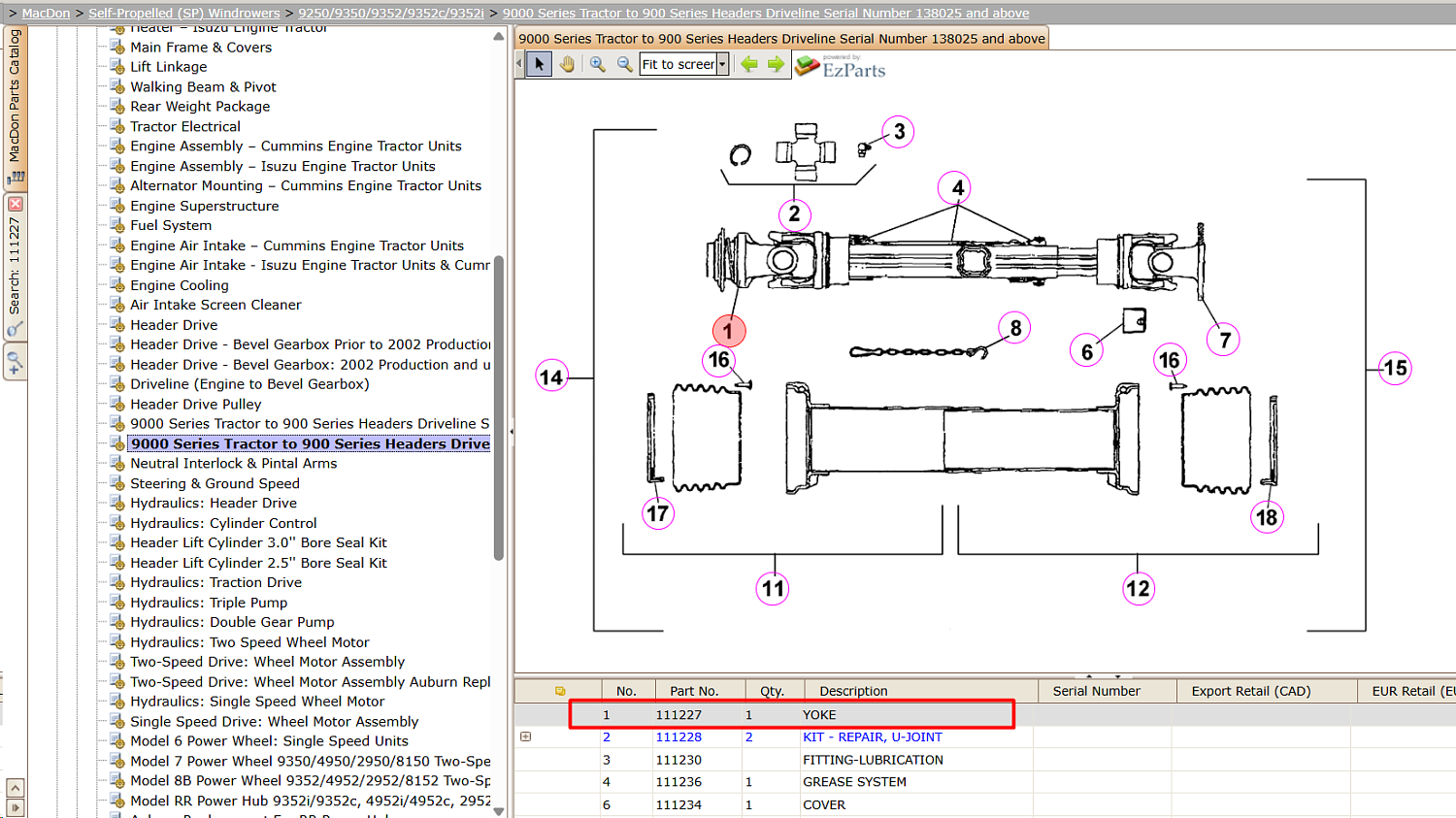
Task: Go to previous page with green left arrow
Action: coord(749,64)
